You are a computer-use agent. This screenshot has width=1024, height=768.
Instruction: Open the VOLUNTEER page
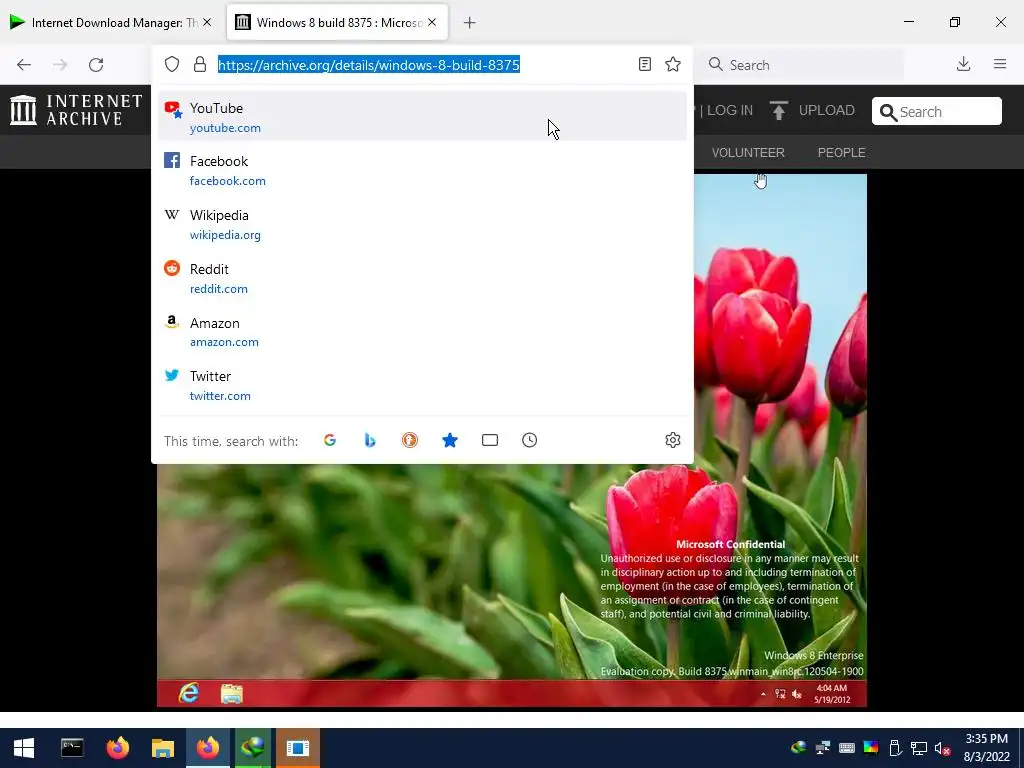[748, 152]
